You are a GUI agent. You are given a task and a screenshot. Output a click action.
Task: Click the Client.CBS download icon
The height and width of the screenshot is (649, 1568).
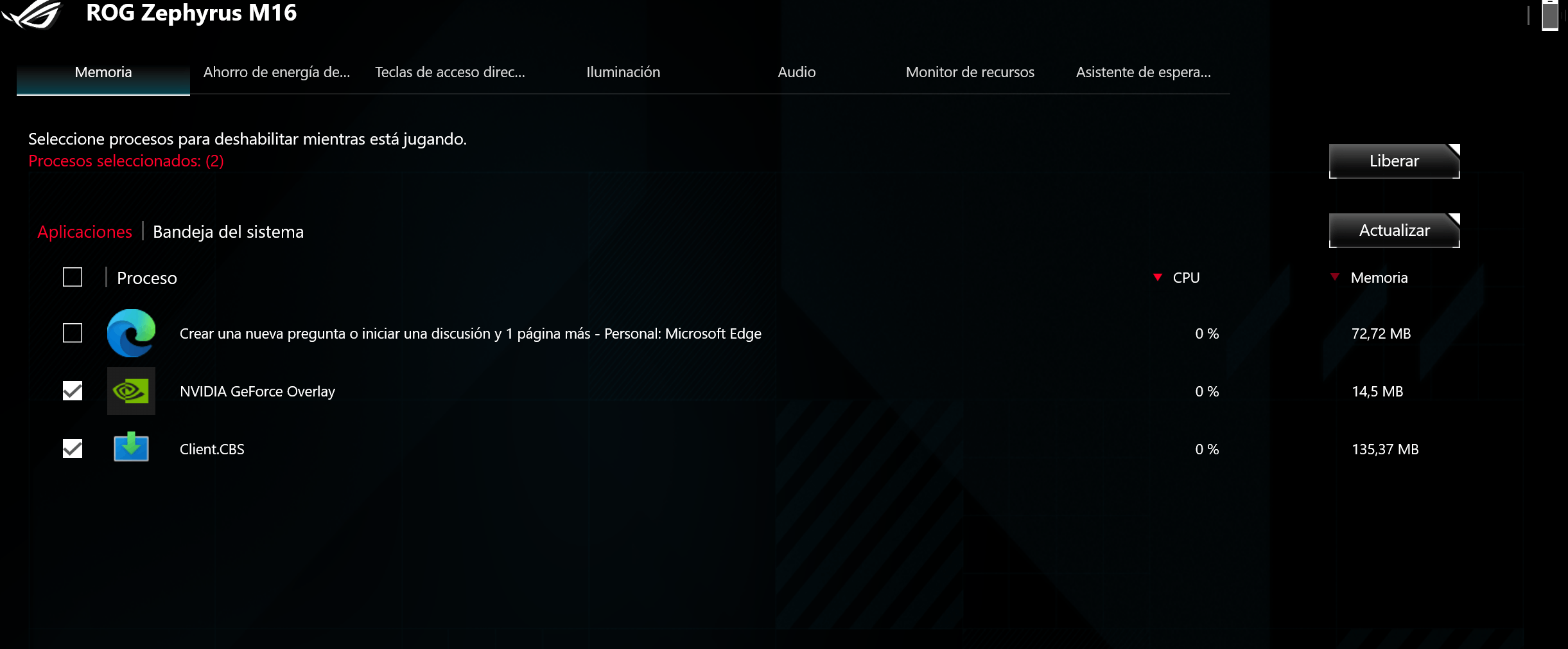point(131,447)
